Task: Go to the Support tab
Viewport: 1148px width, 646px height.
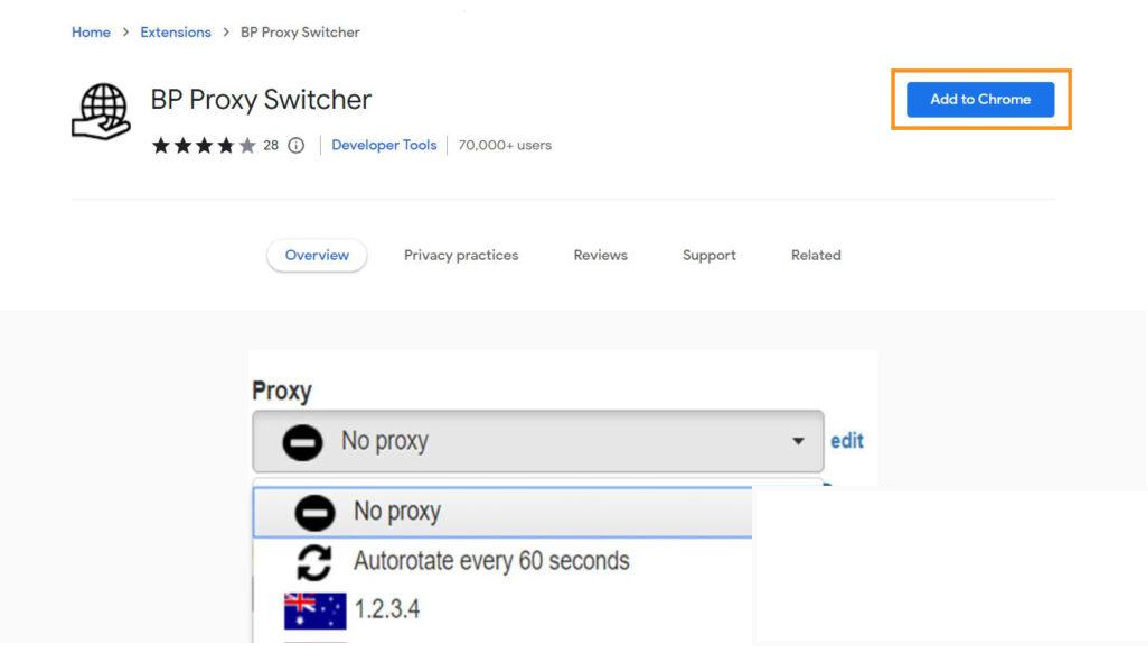Action: coord(709,255)
